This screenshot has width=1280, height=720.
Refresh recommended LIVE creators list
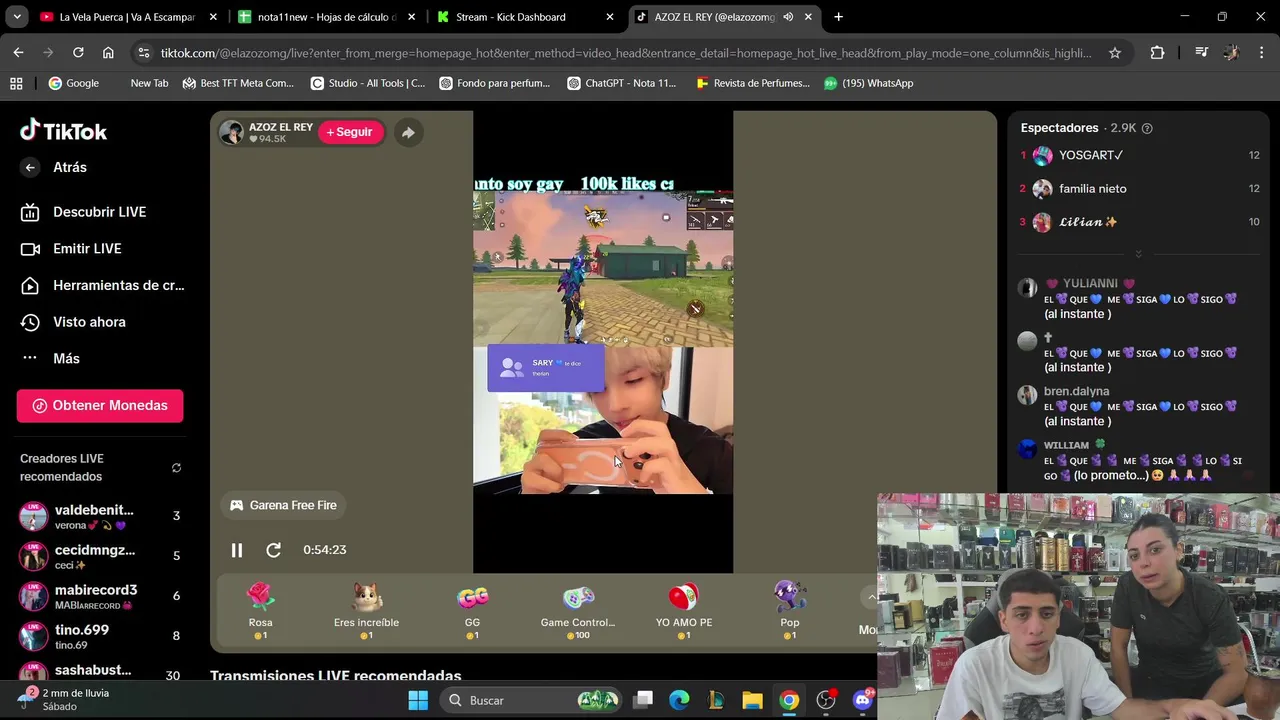tap(176, 468)
